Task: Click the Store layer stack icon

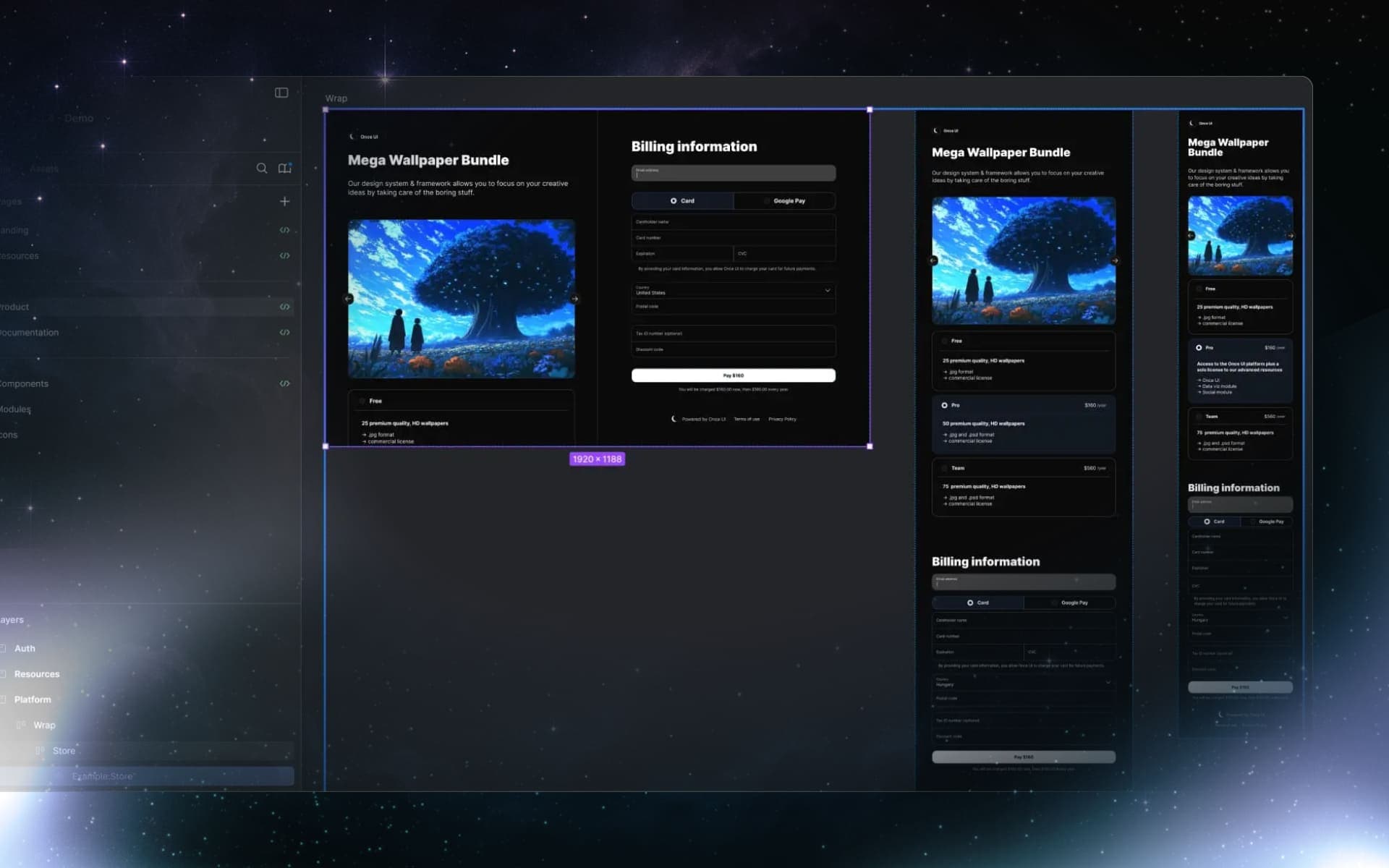Action: click(x=41, y=751)
